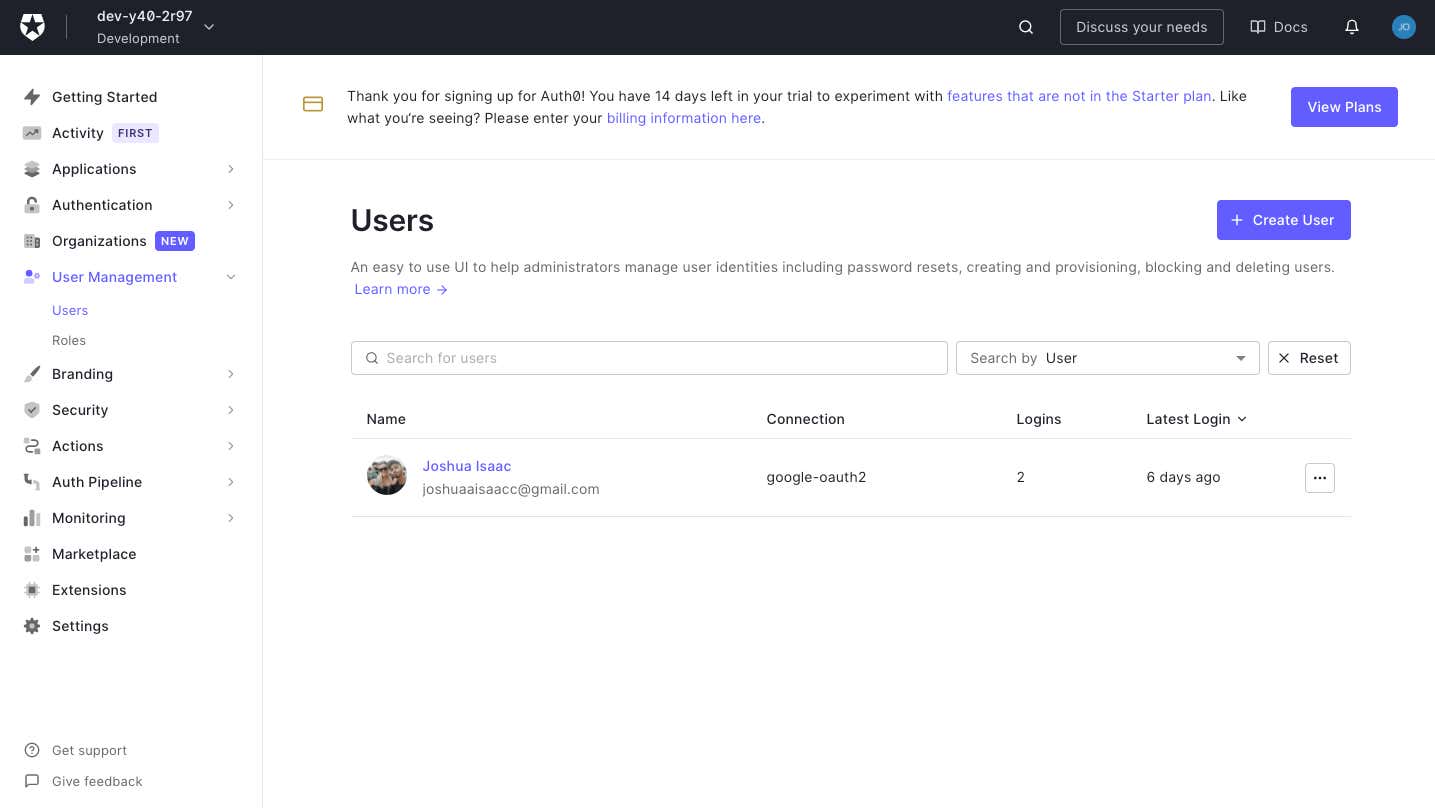
Task: Expand the Branding submenu chevron
Action: (x=231, y=374)
